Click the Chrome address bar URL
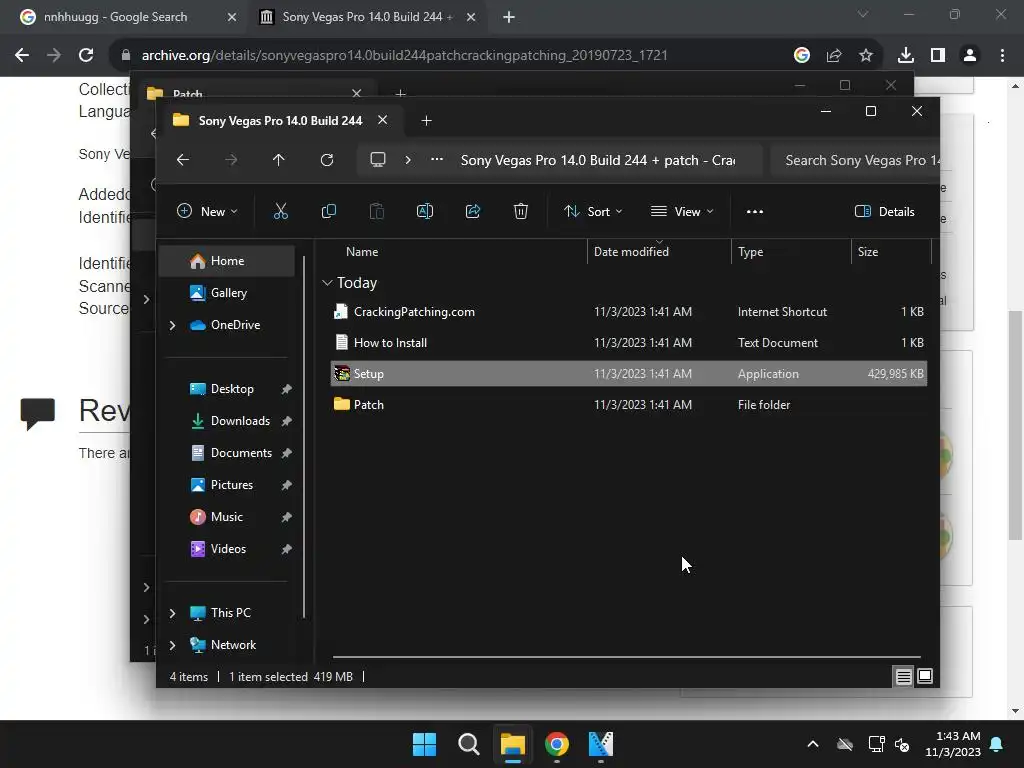Viewport: 1024px width, 768px height. [x=404, y=56]
